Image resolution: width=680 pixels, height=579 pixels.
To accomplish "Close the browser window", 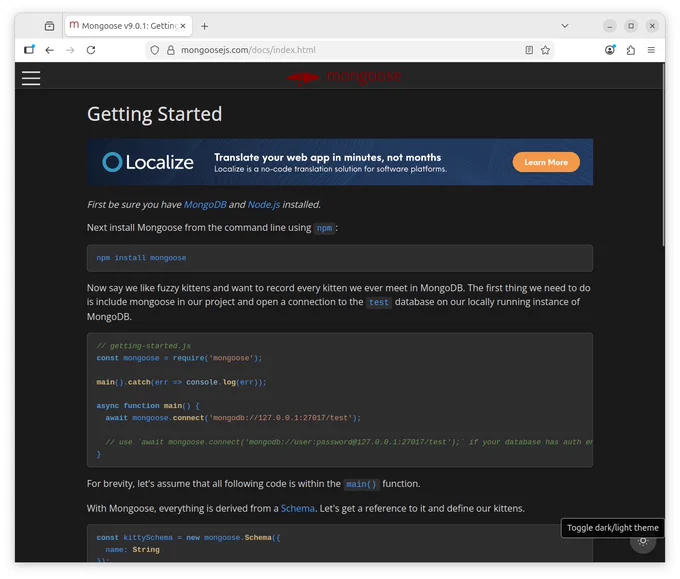I will 652,26.
